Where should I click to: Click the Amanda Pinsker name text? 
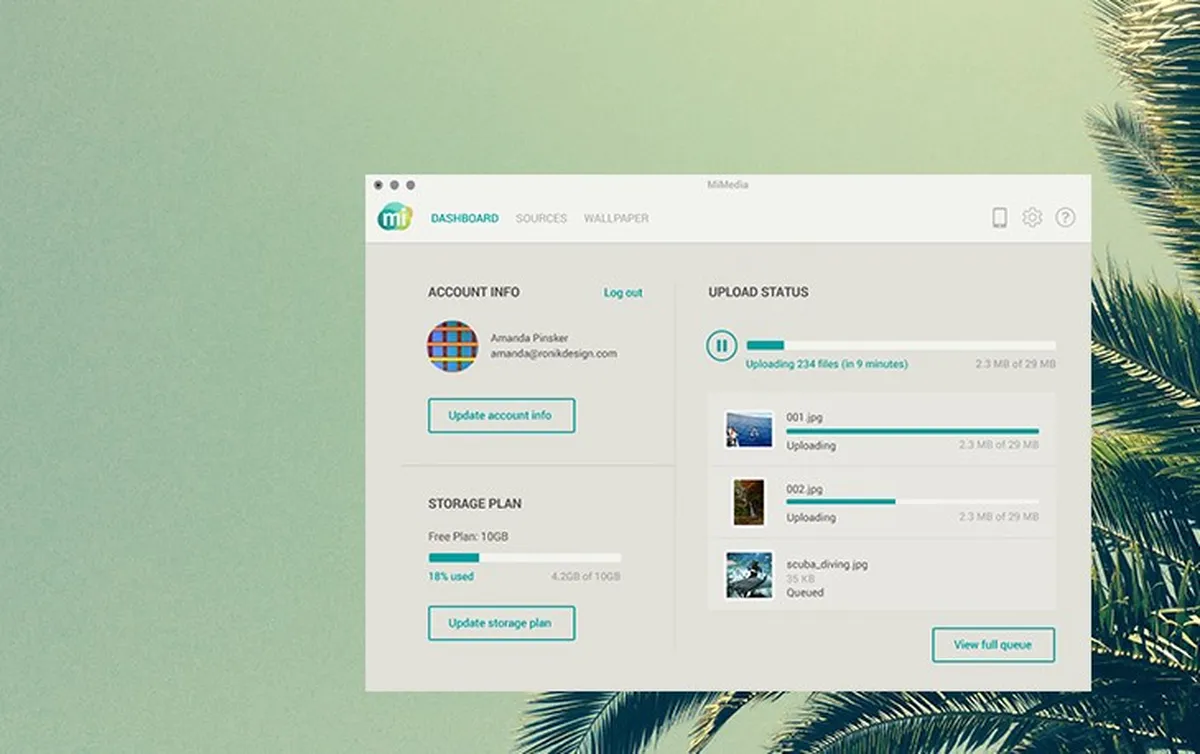529,338
